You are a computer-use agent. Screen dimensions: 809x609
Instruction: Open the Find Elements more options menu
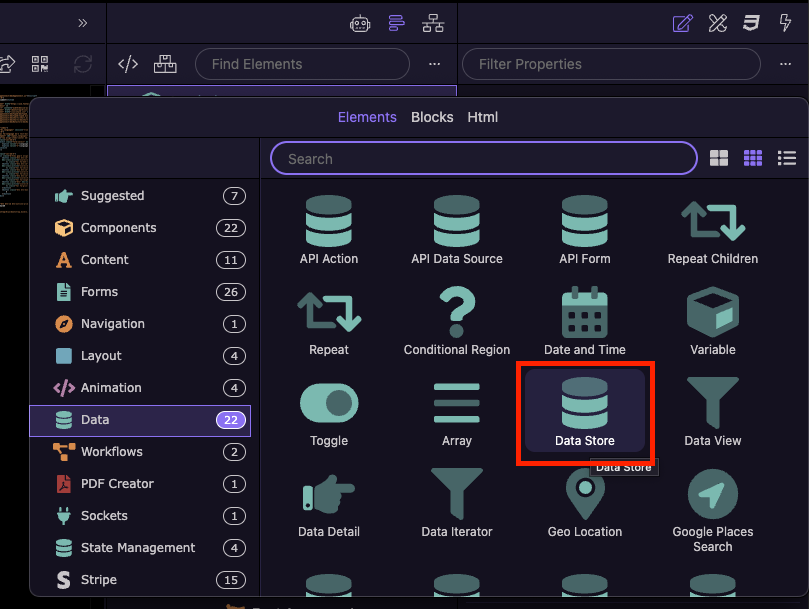[x=434, y=64]
